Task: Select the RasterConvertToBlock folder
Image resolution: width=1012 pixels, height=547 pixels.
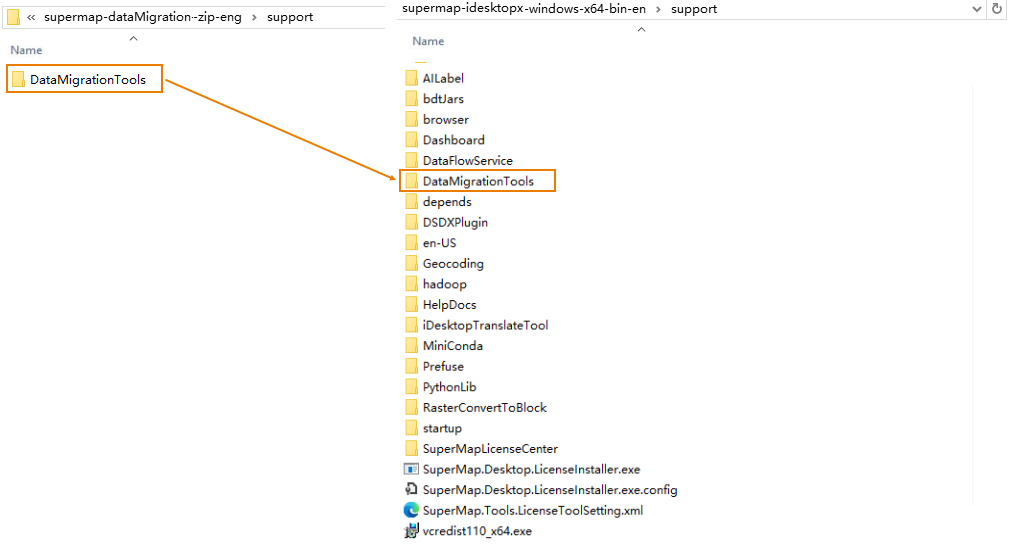Action: coord(484,408)
